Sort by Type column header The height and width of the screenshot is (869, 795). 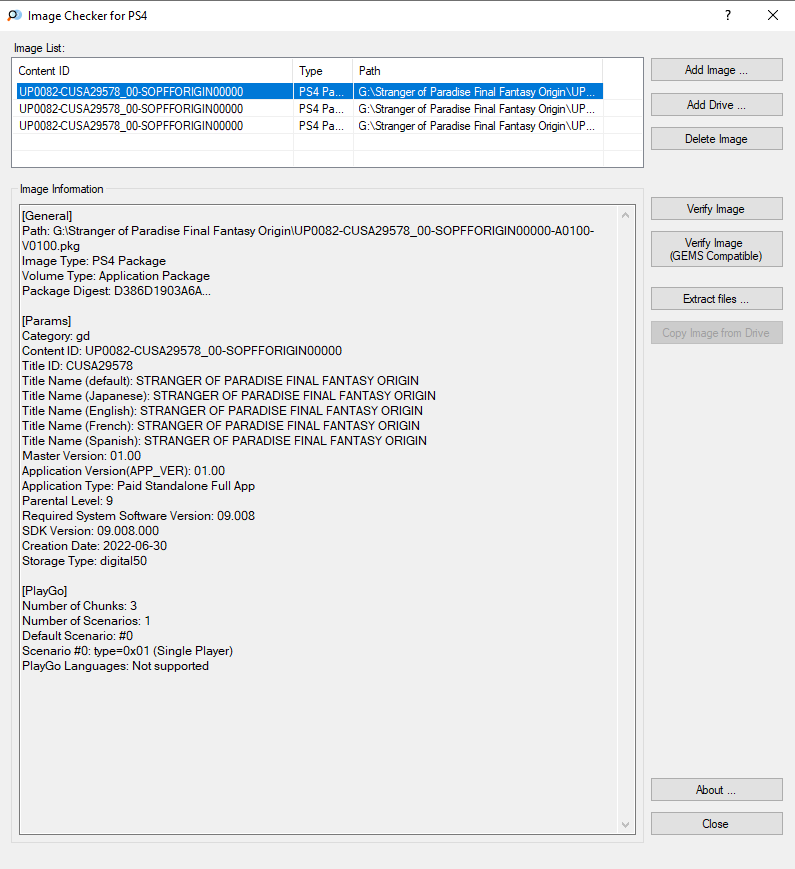click(x=323, y=71)
